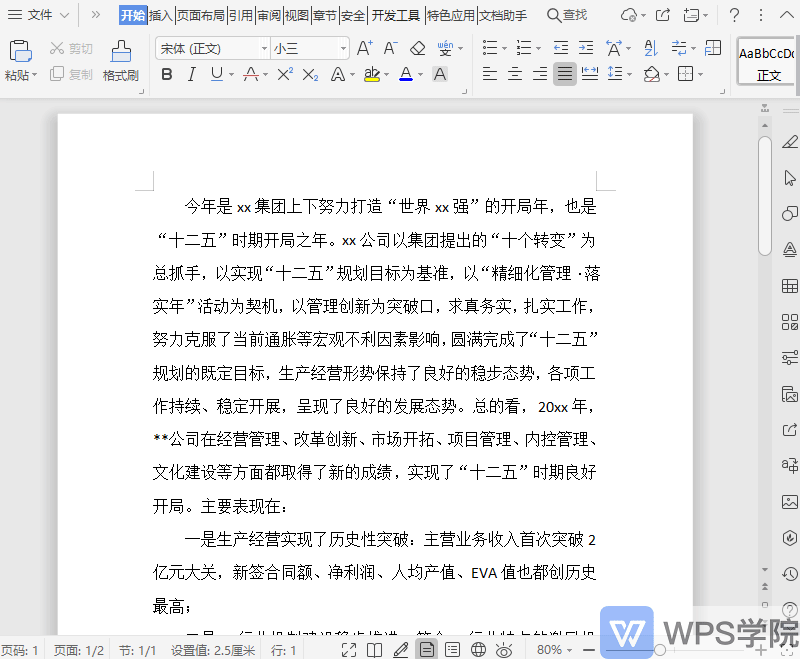The width and height of the screenshot is (800, 659).
Task: Align text left
Action: pyautogui.click(x=489, y=74)
